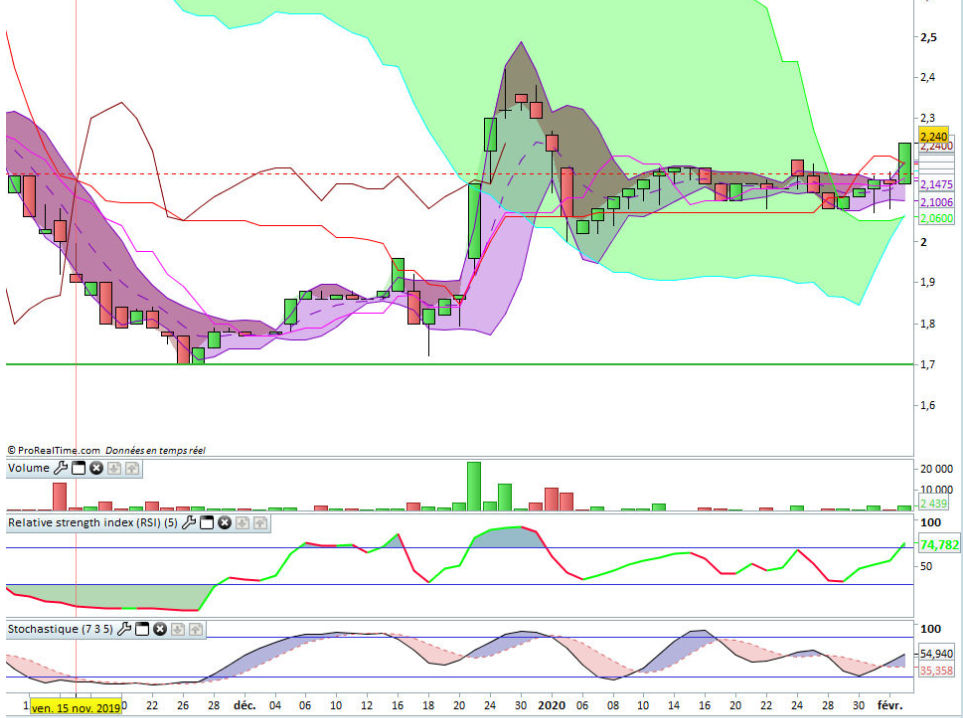Move the RSI panel up

pyautogui.click(x=260, y=523)
